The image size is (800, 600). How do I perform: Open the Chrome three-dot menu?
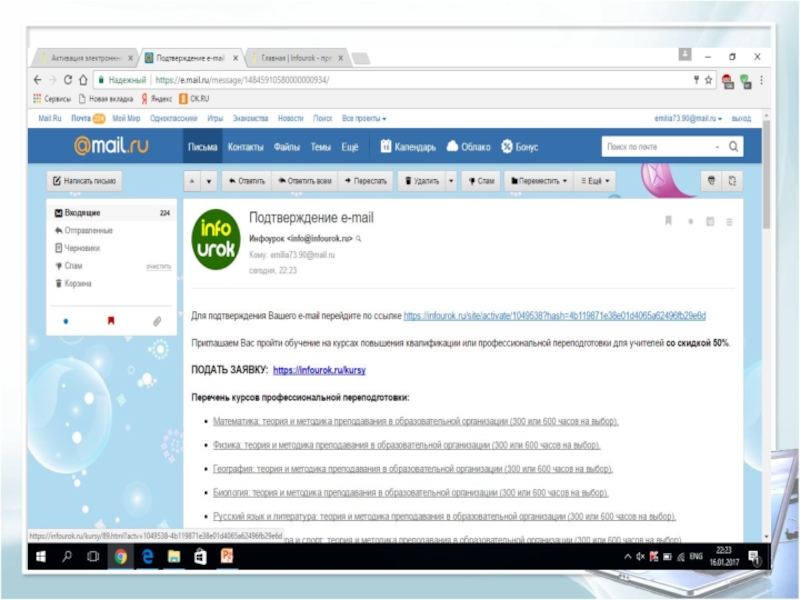coord(761,80)
